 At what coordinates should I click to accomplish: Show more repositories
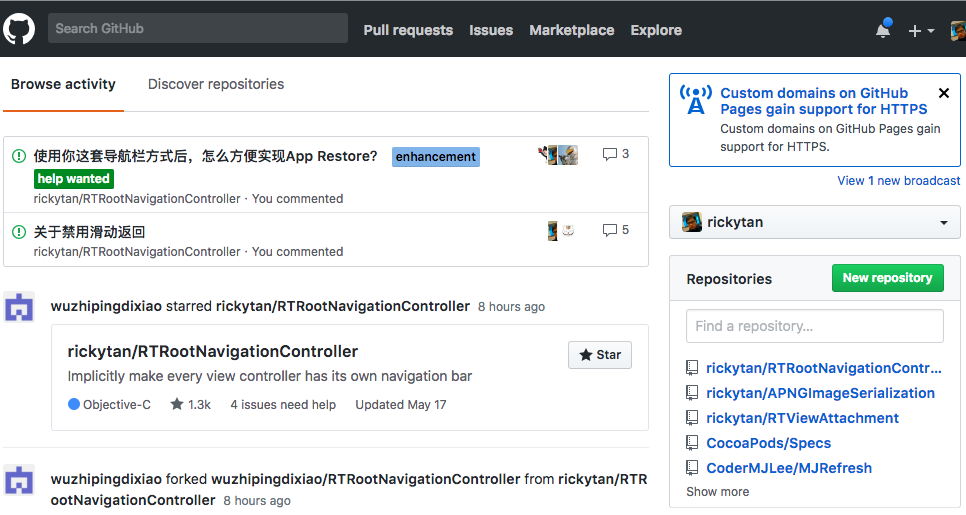718,492
